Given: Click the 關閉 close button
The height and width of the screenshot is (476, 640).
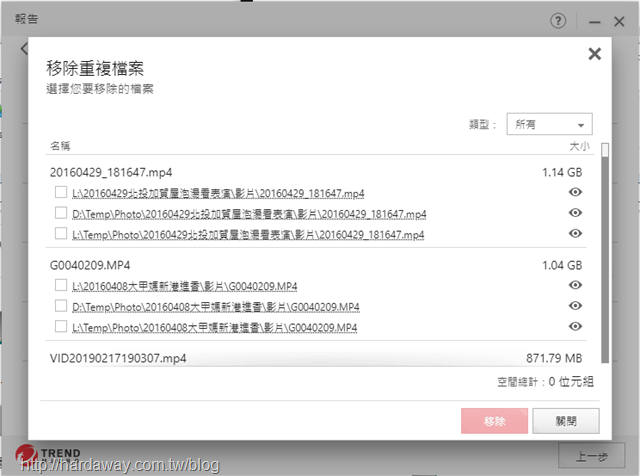Looking at the screenshot, I should point(566,421).
